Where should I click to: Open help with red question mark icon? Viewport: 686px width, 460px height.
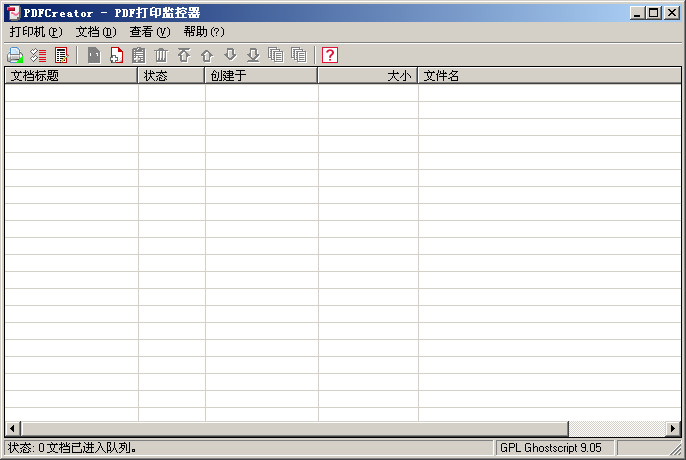click(330, 55)
